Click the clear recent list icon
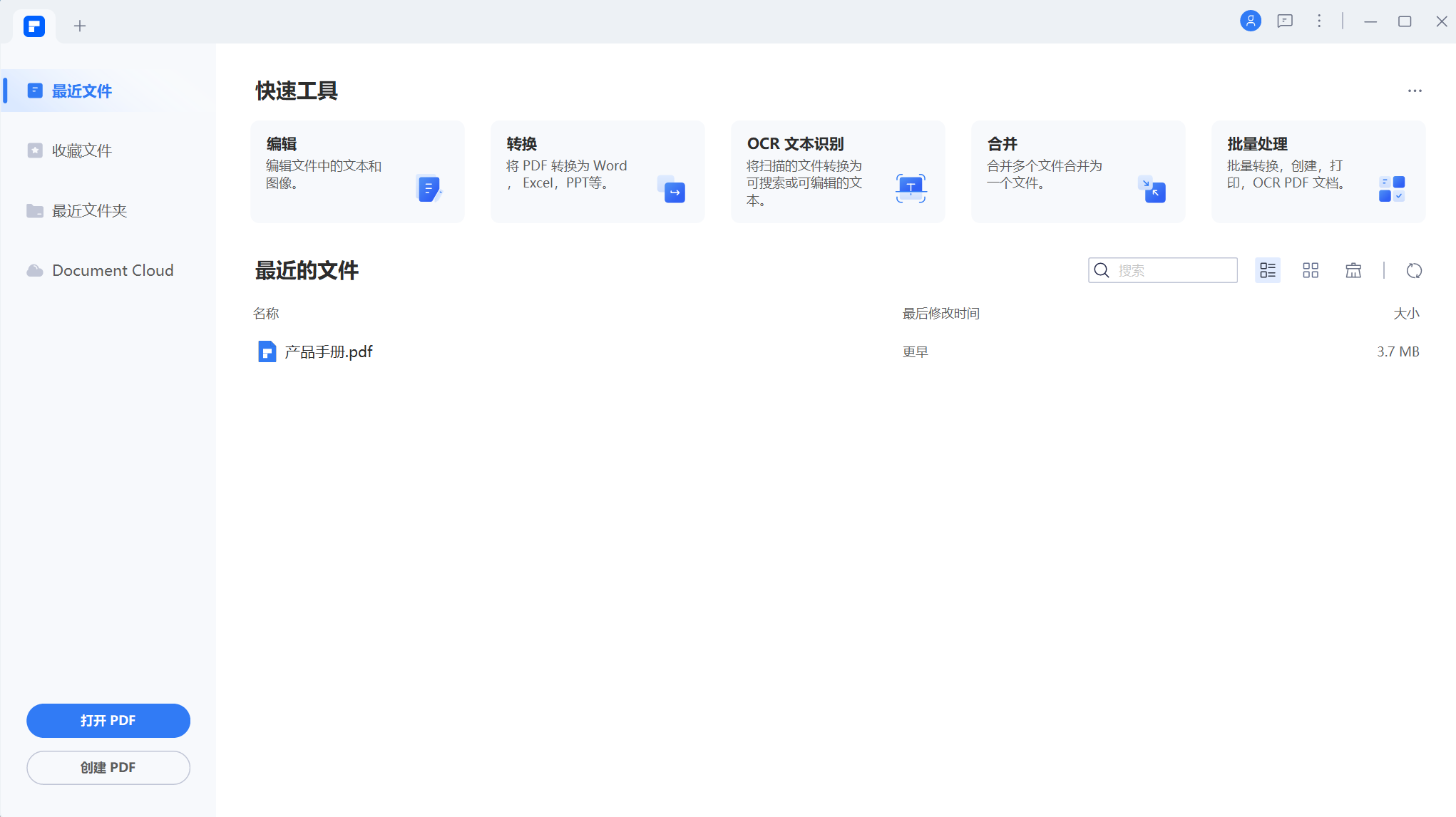 tap(1353, 270)
